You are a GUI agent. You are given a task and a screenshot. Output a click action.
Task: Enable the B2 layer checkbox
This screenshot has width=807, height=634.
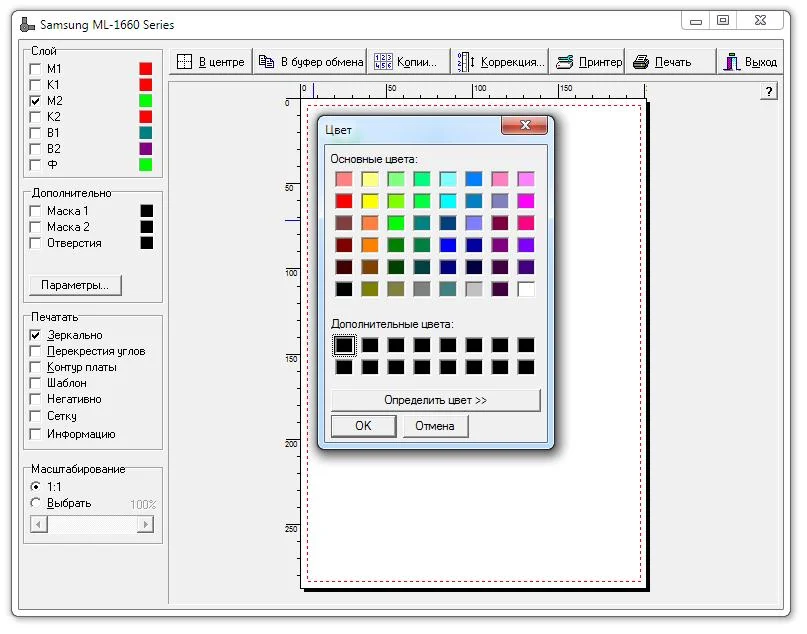[x=35, y=149]
